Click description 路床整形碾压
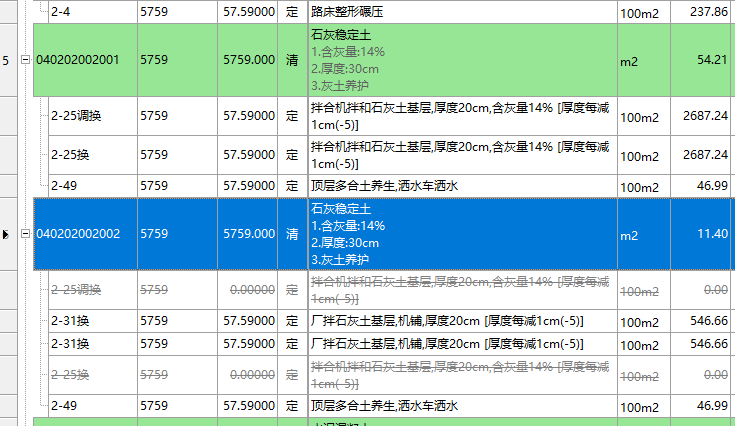 tap(347, 12)
